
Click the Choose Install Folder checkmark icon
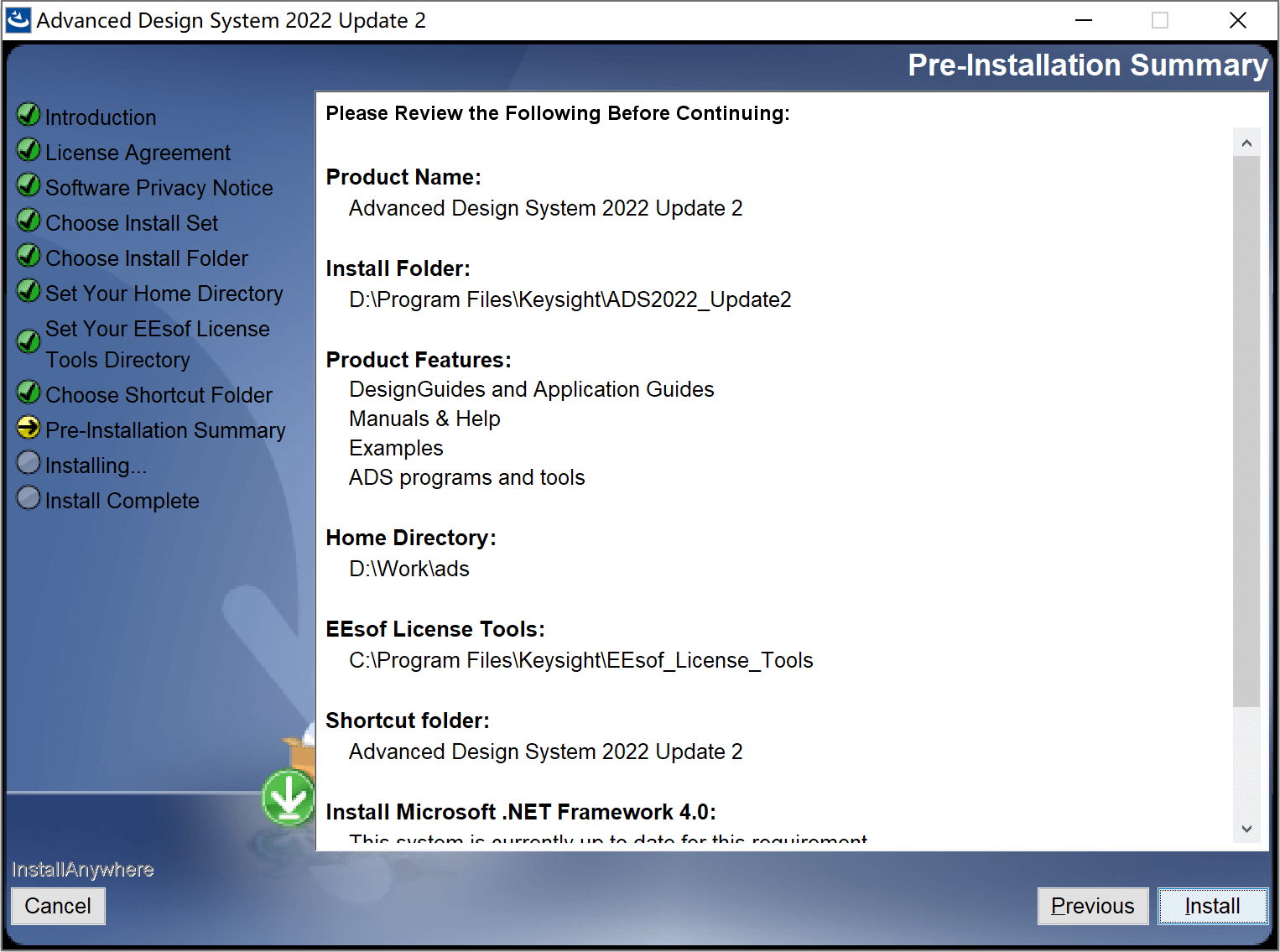(x=29, y=255)
